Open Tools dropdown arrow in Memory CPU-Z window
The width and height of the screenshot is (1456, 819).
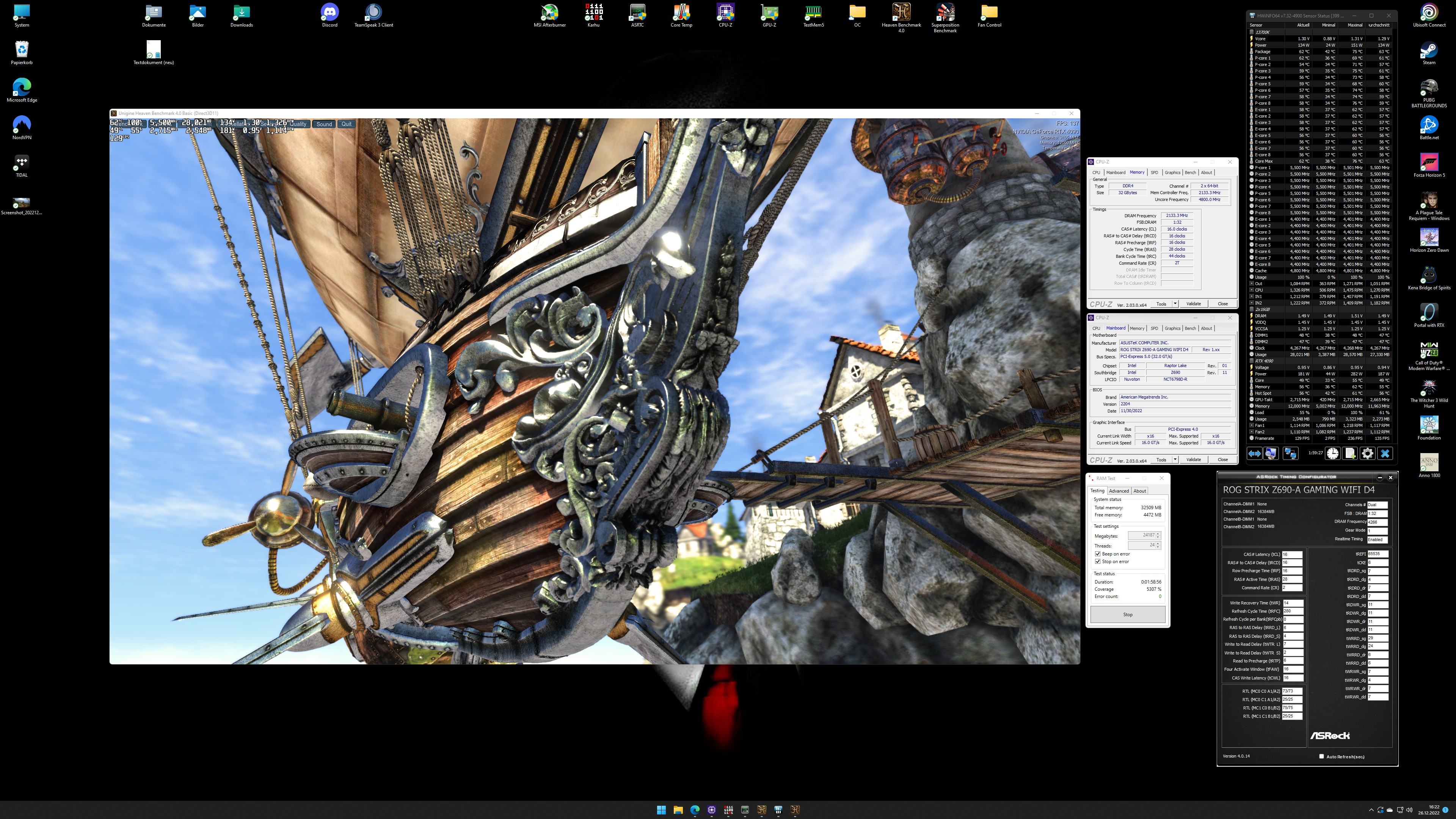pos(1175,304)
